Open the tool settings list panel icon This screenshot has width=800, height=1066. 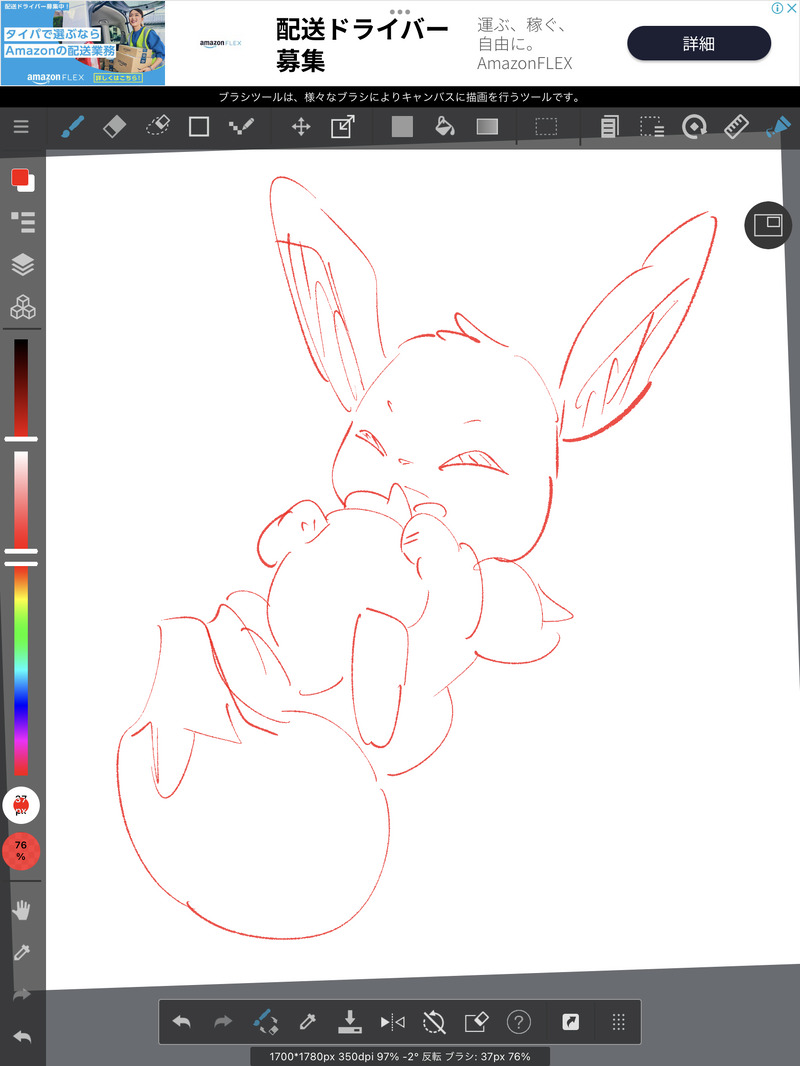pos(22,222)
